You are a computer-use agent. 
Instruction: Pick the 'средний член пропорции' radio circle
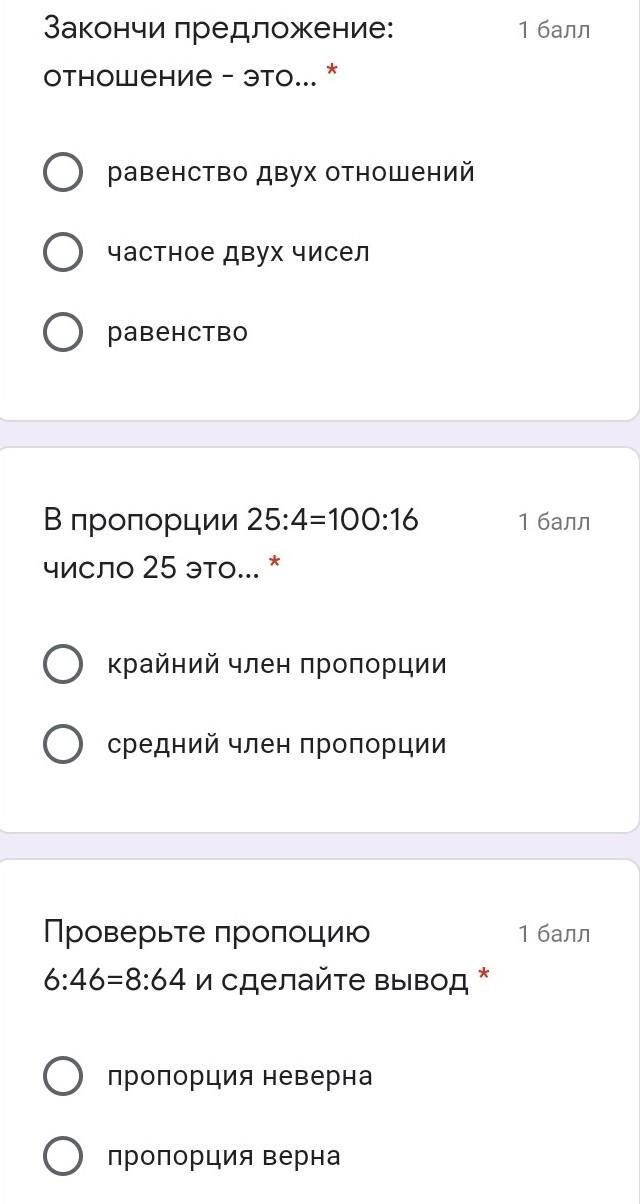coord(63,744)
